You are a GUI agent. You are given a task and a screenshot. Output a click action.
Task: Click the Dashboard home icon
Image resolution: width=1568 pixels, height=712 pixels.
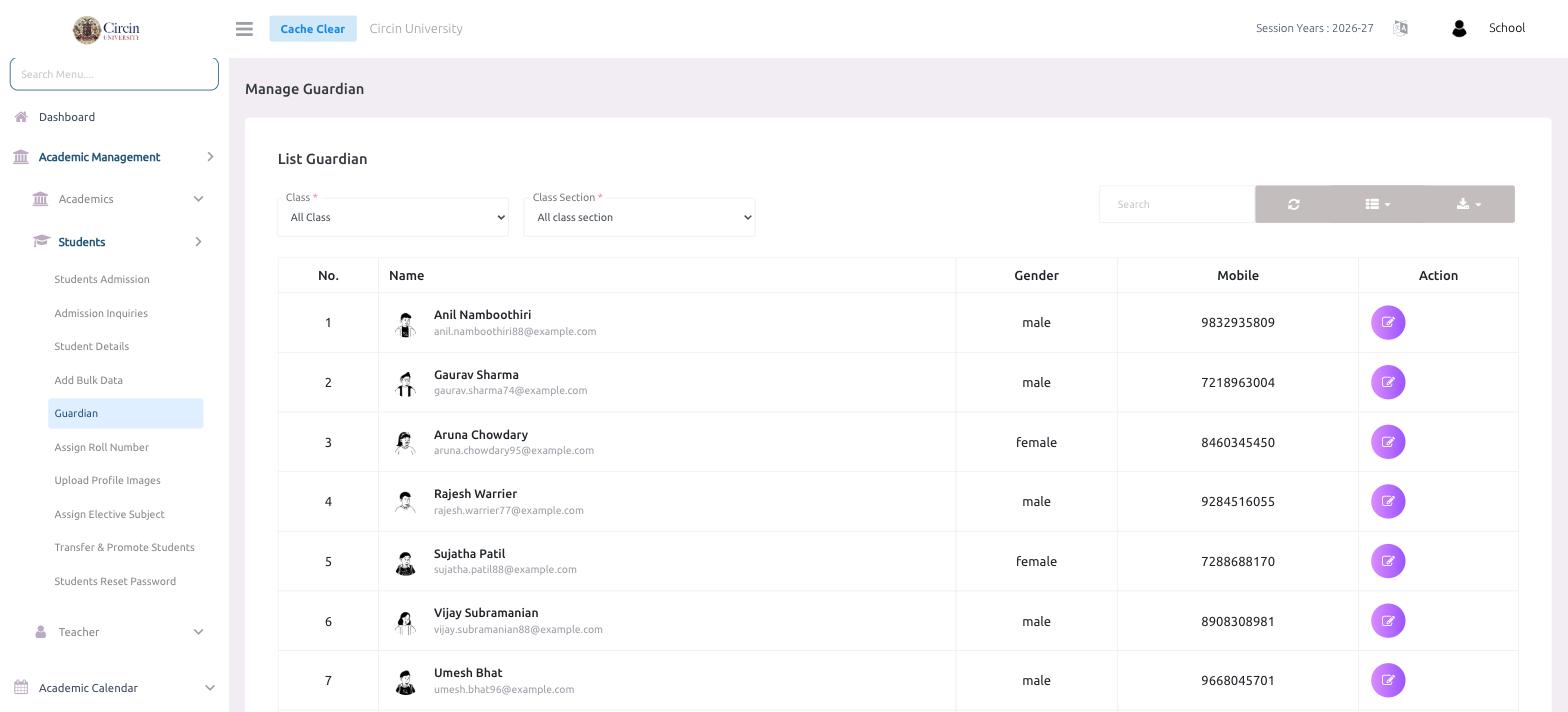21,117
